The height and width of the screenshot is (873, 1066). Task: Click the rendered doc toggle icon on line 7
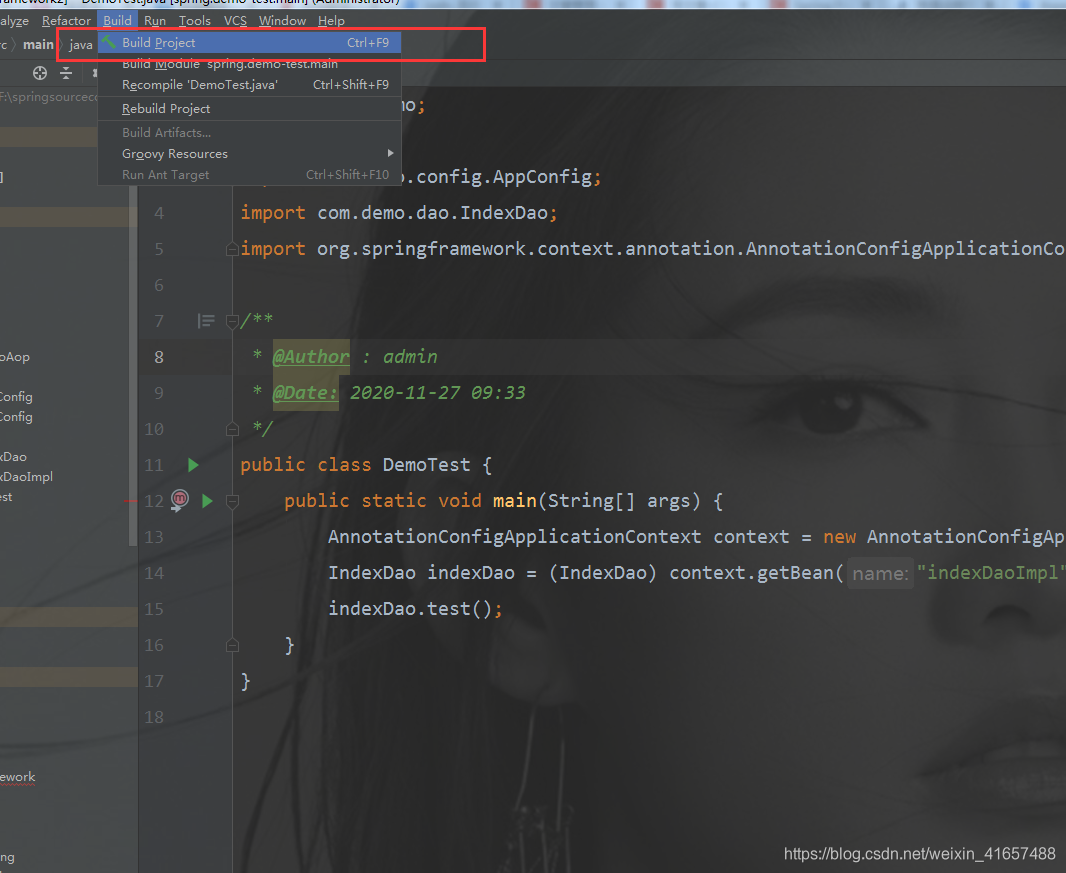coord(206,321)
